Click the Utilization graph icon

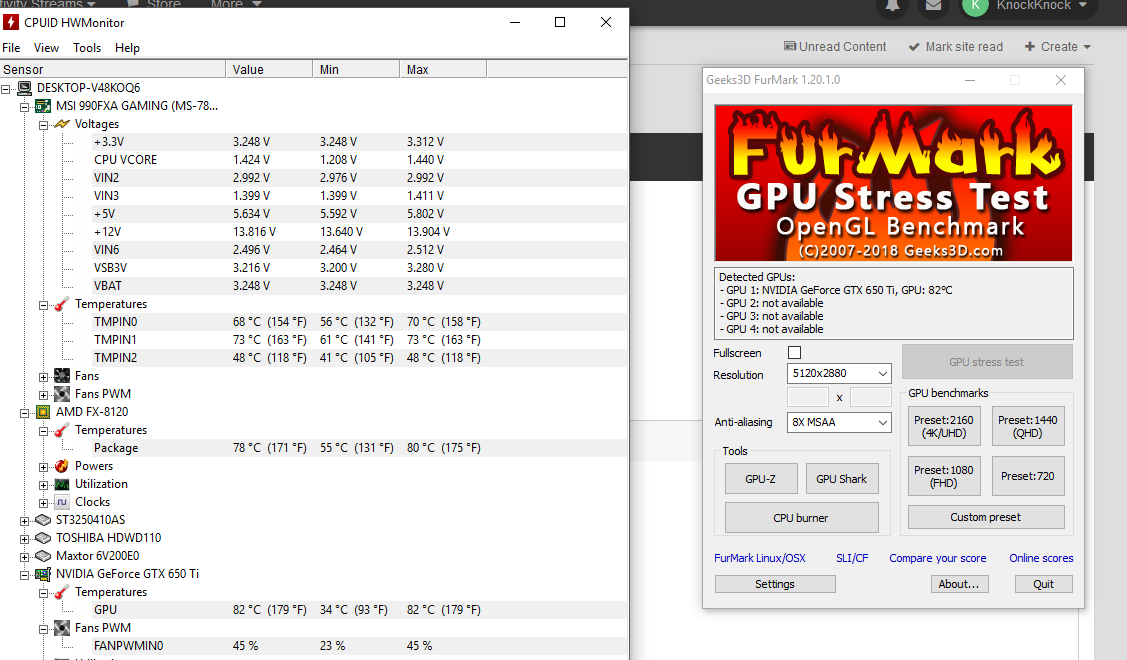point(62,484)
